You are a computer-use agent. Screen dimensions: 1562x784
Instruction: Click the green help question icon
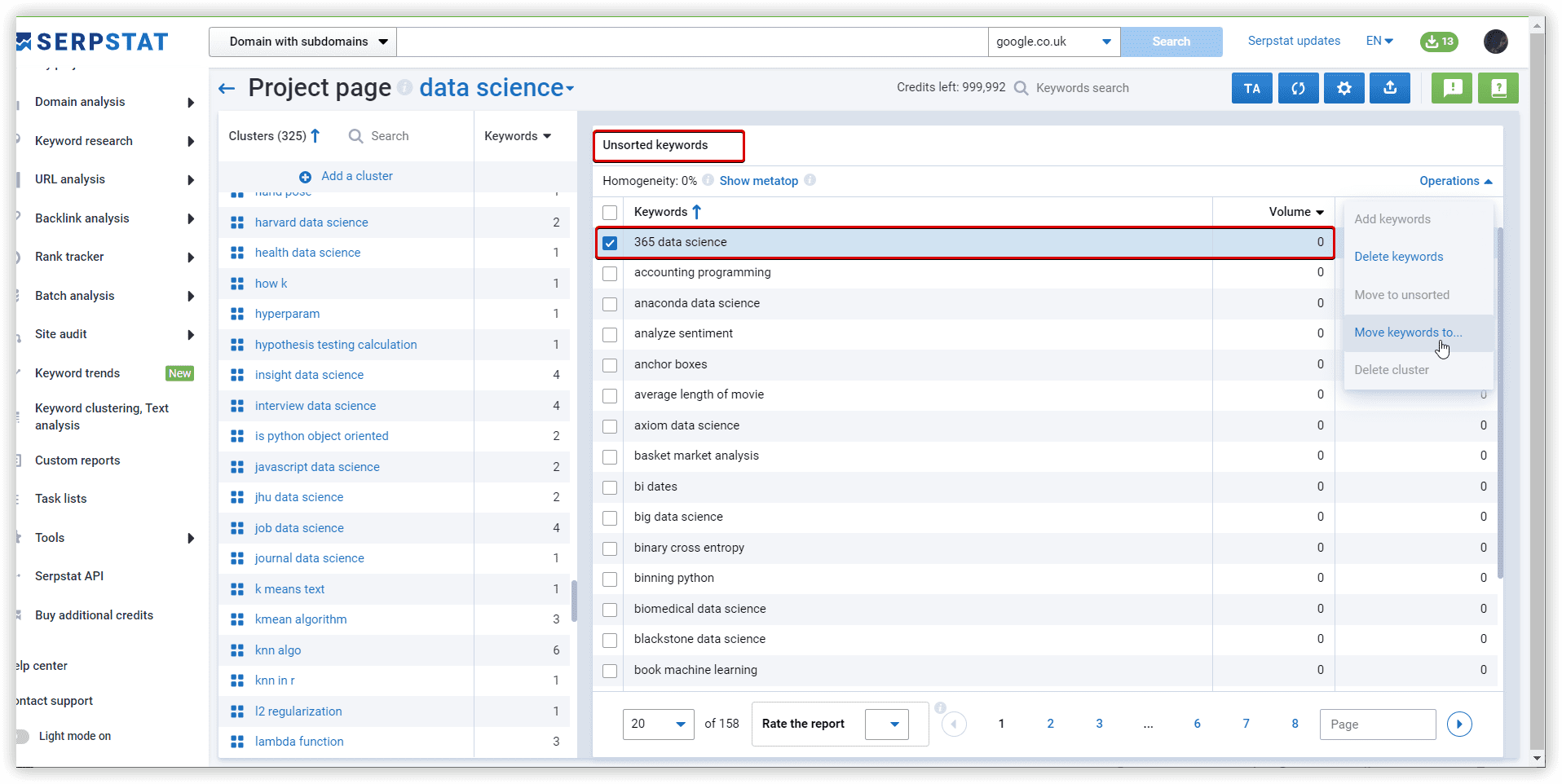(x=1498, y=88)
